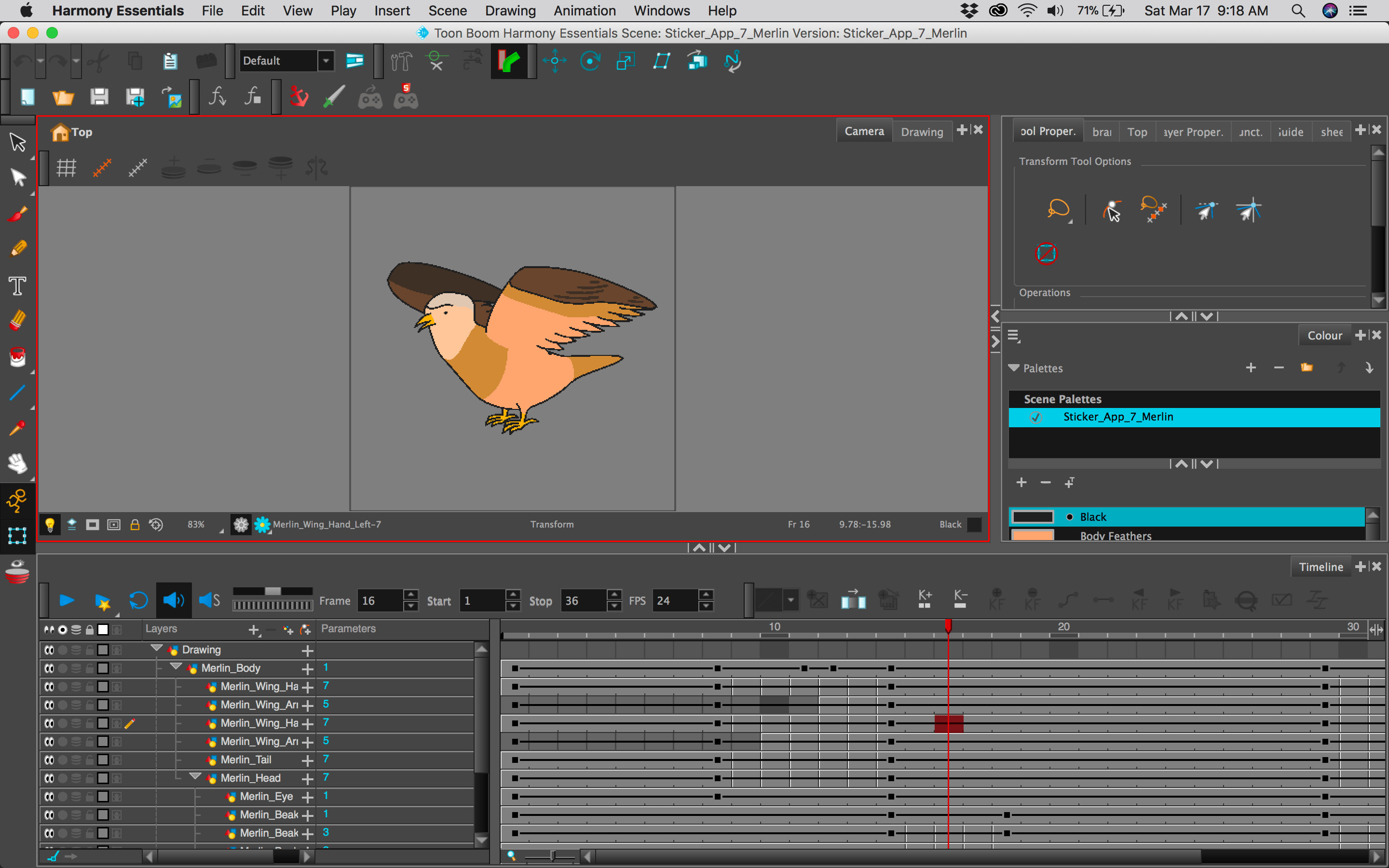
Task: Toggle the sound playback speaker button
Action: coord(173,600)
